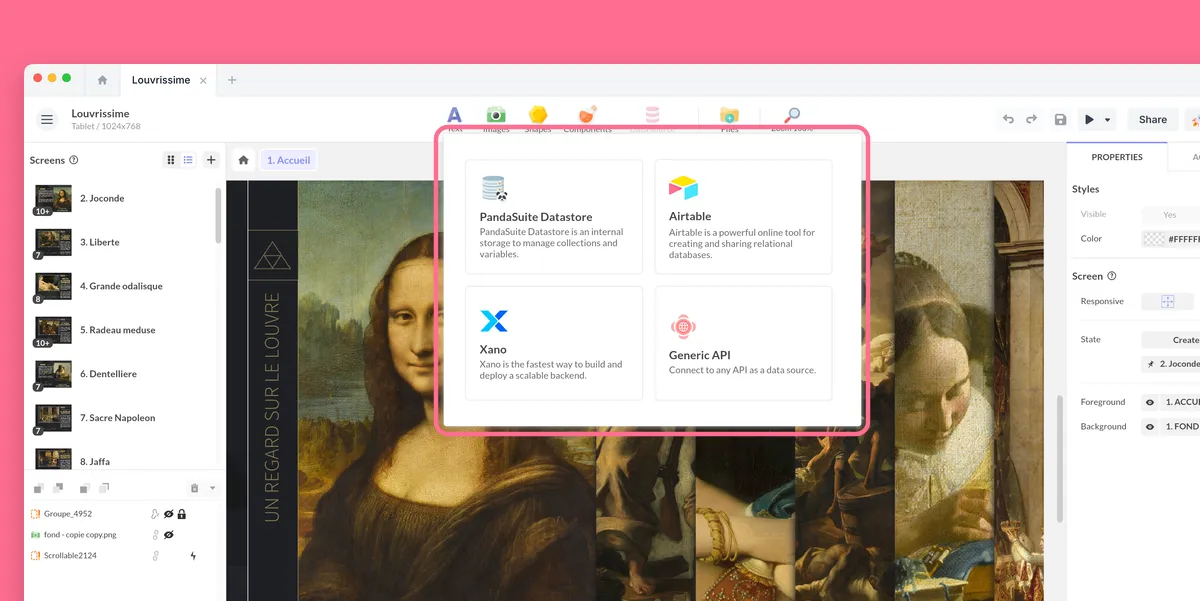The width and height of the screenshot is (1200, 601).
Task: Open the Files folder tool
Action: [730, 118]
